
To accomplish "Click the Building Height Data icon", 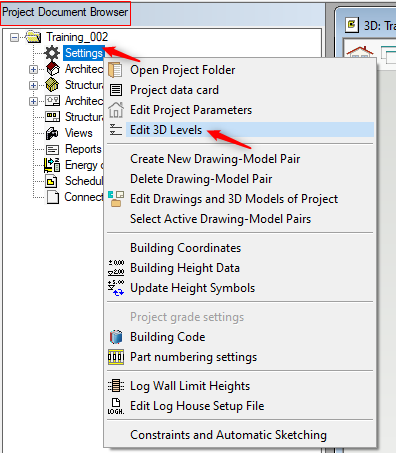I will 116,268.
